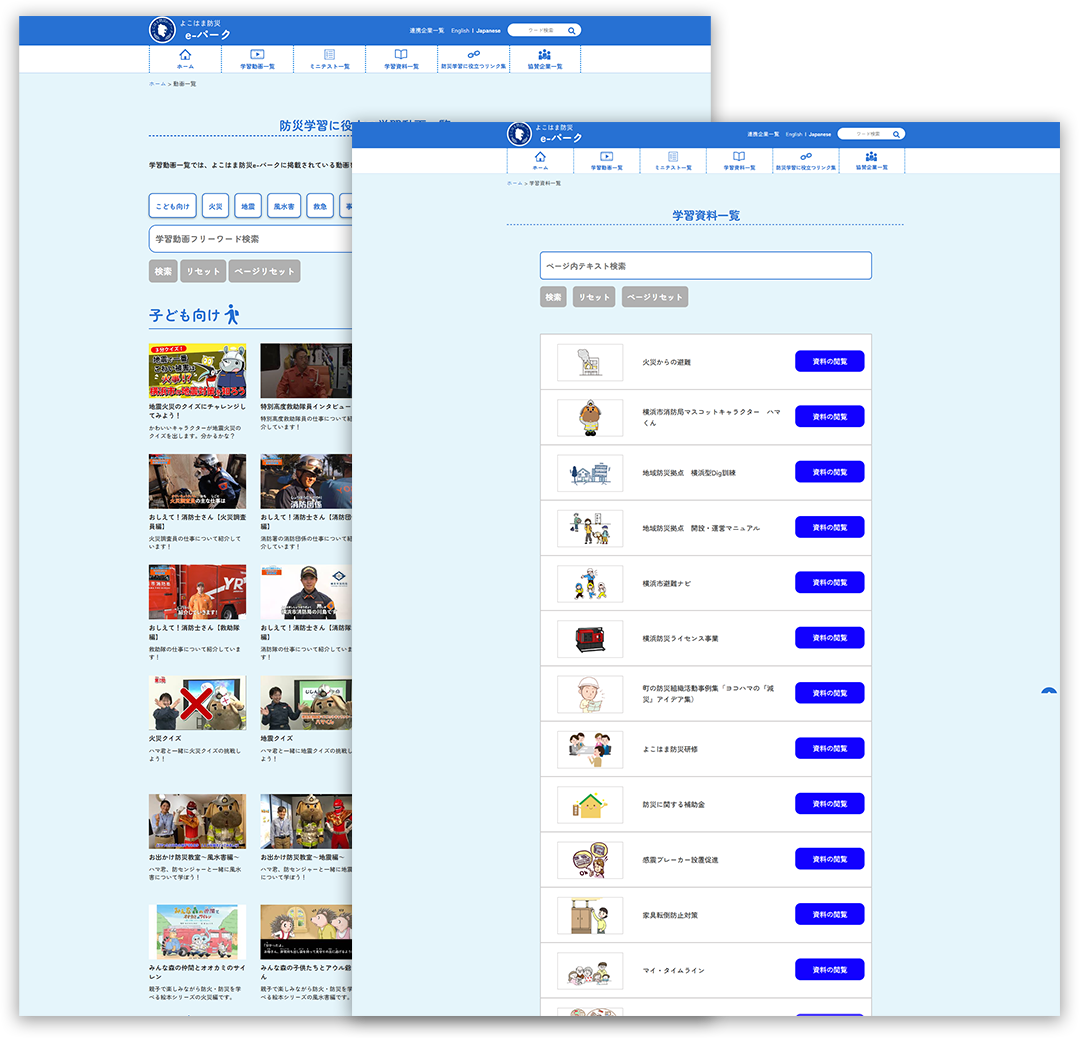Viewport: 1079px width, 1038px height.
Task: Click ホーム breadcrumb in back window
Action: point(157,84)
